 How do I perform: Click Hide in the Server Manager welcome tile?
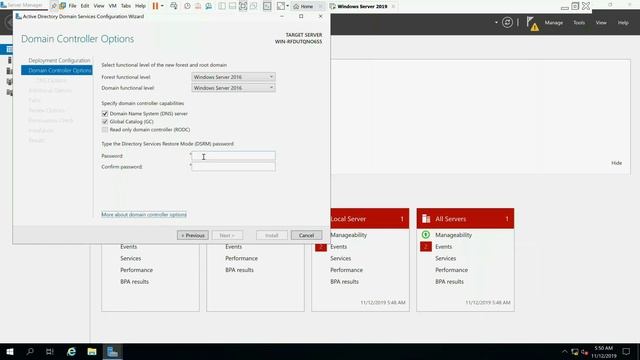(x=616, y=163)
